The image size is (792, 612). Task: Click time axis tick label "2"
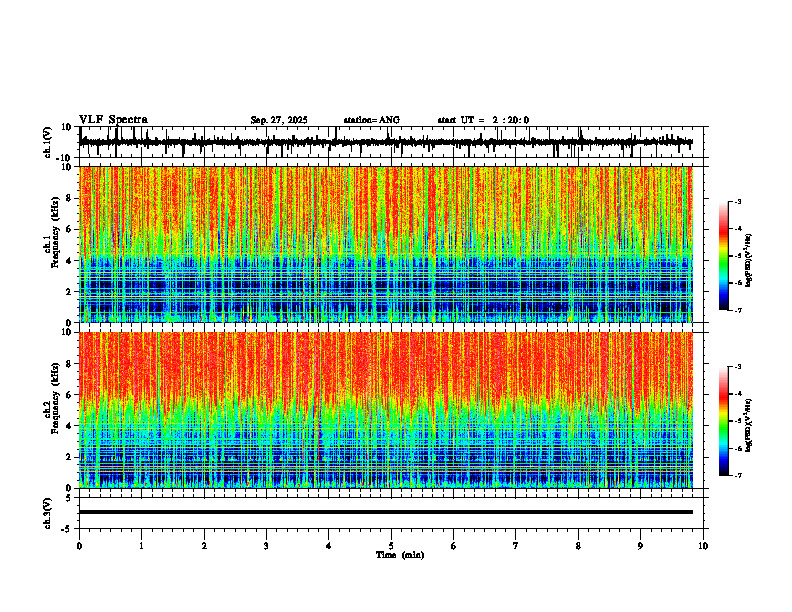click(204, 546)
